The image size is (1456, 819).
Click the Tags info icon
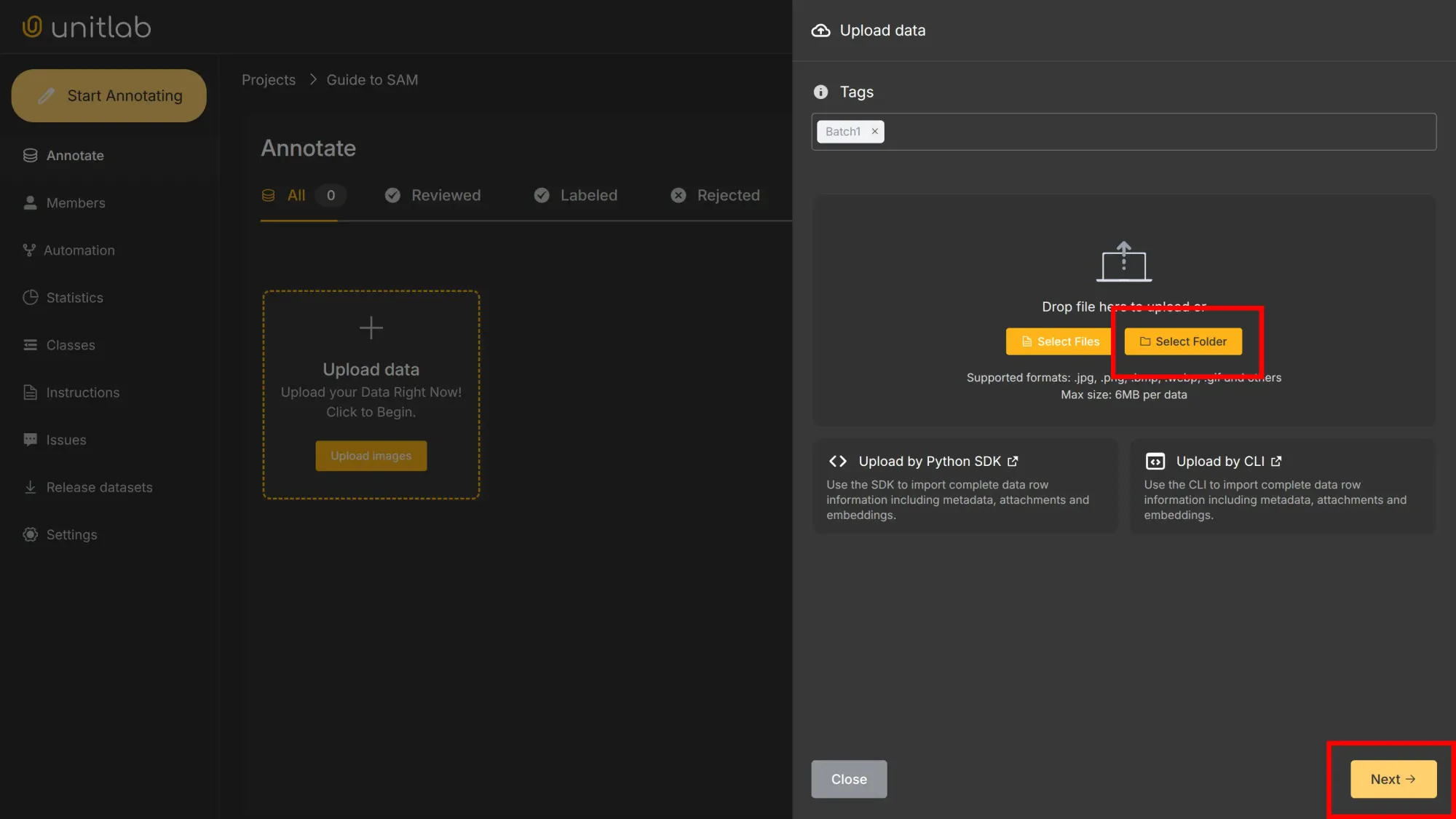point(820,92)
